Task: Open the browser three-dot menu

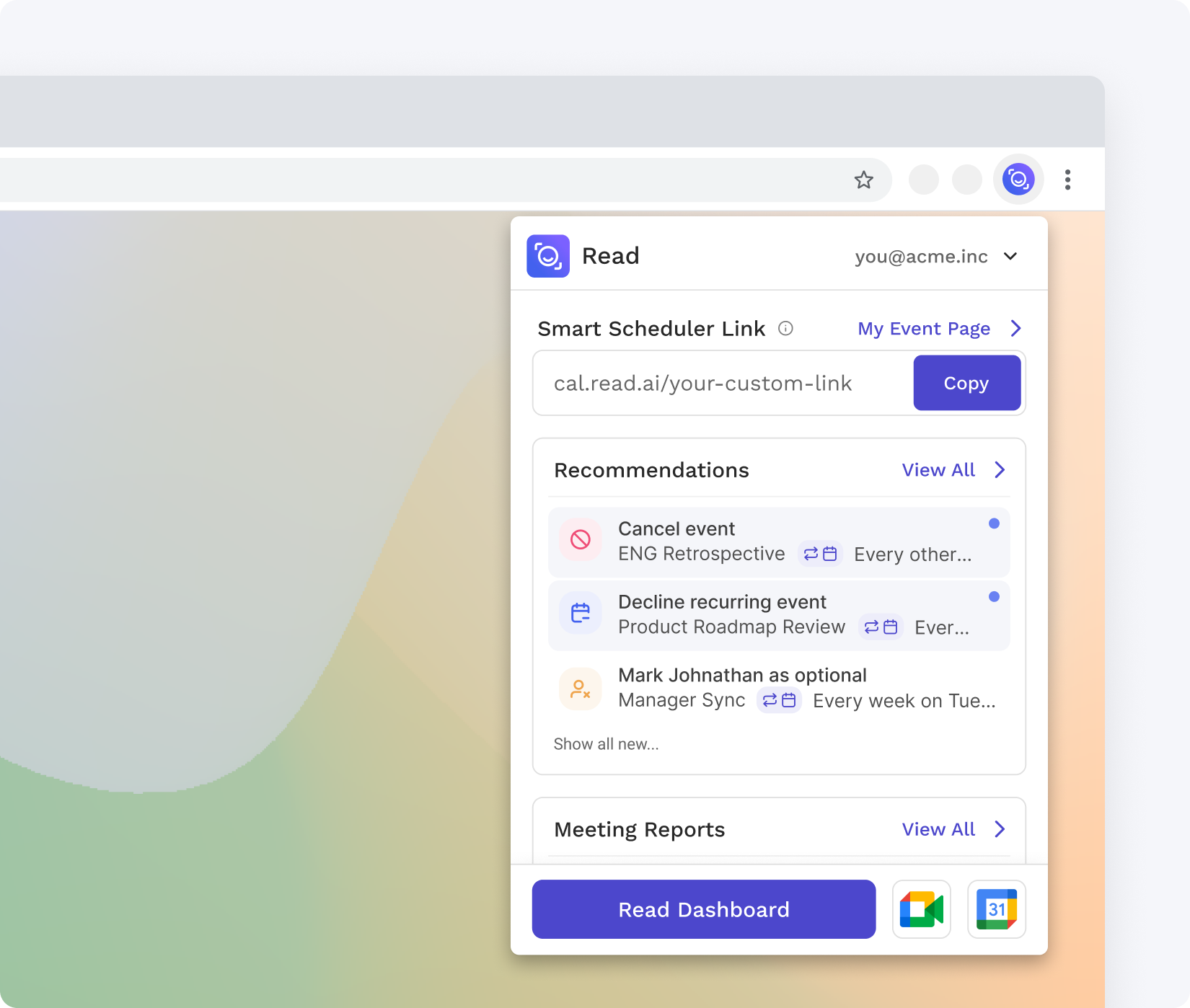Action: click(1067, 180)
